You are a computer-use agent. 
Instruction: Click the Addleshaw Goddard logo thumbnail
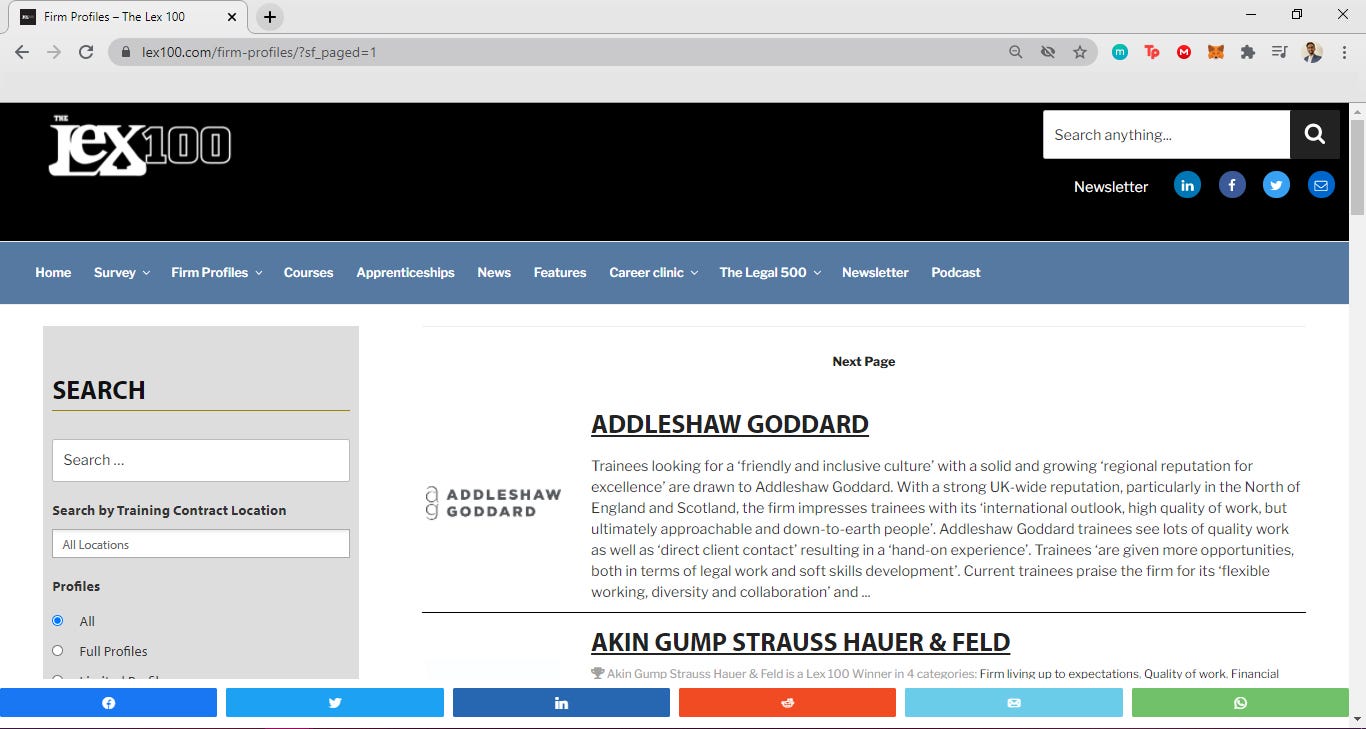click(493, 503)
